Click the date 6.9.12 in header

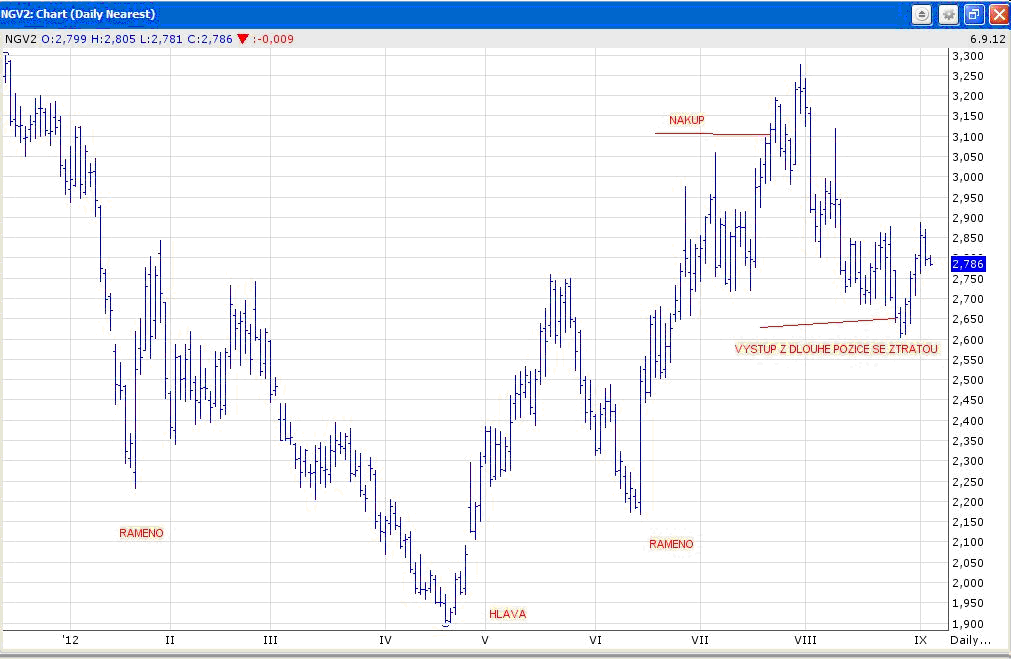(987, 39)
